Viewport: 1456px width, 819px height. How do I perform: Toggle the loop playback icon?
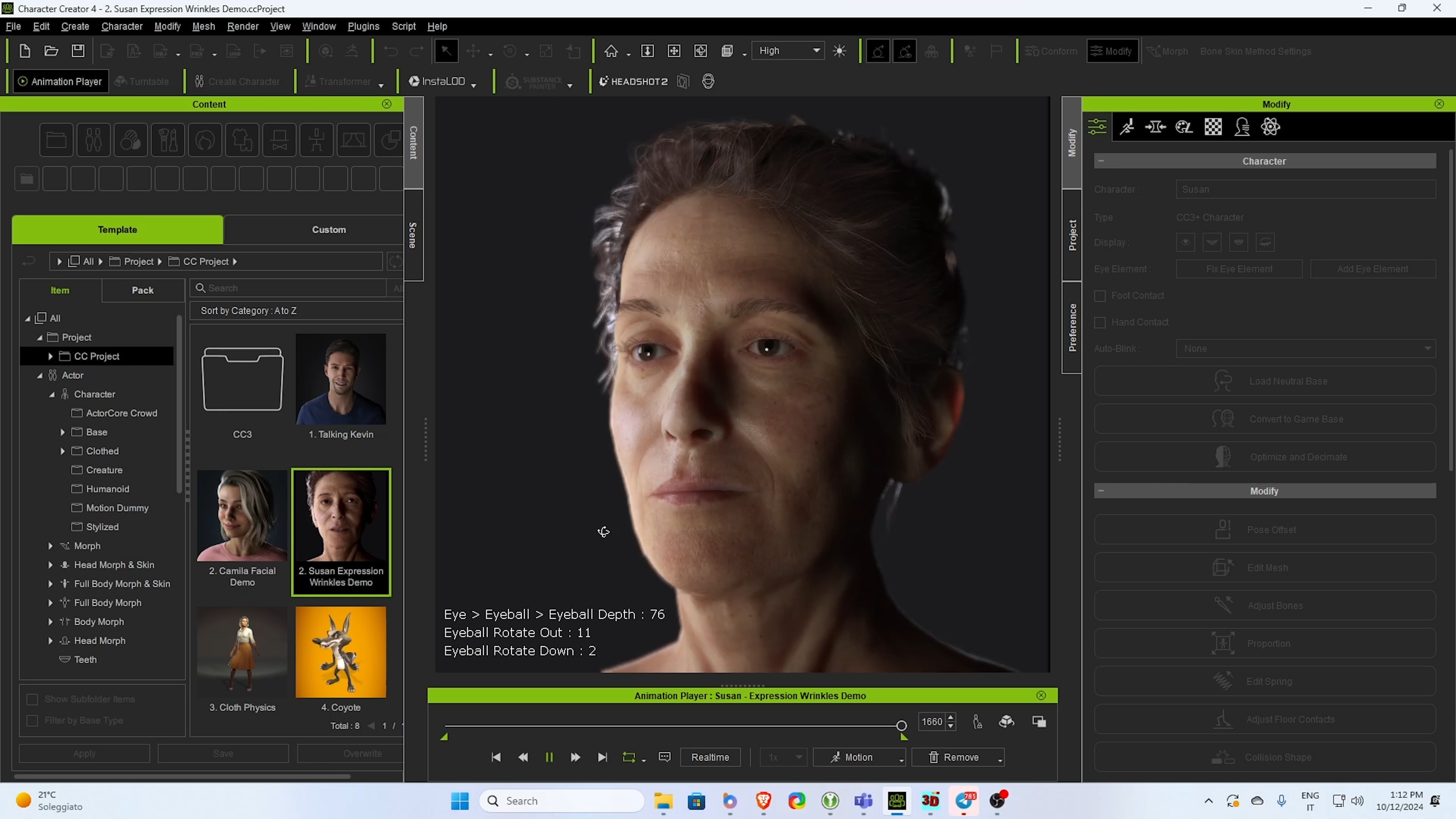tap(629, 758)
